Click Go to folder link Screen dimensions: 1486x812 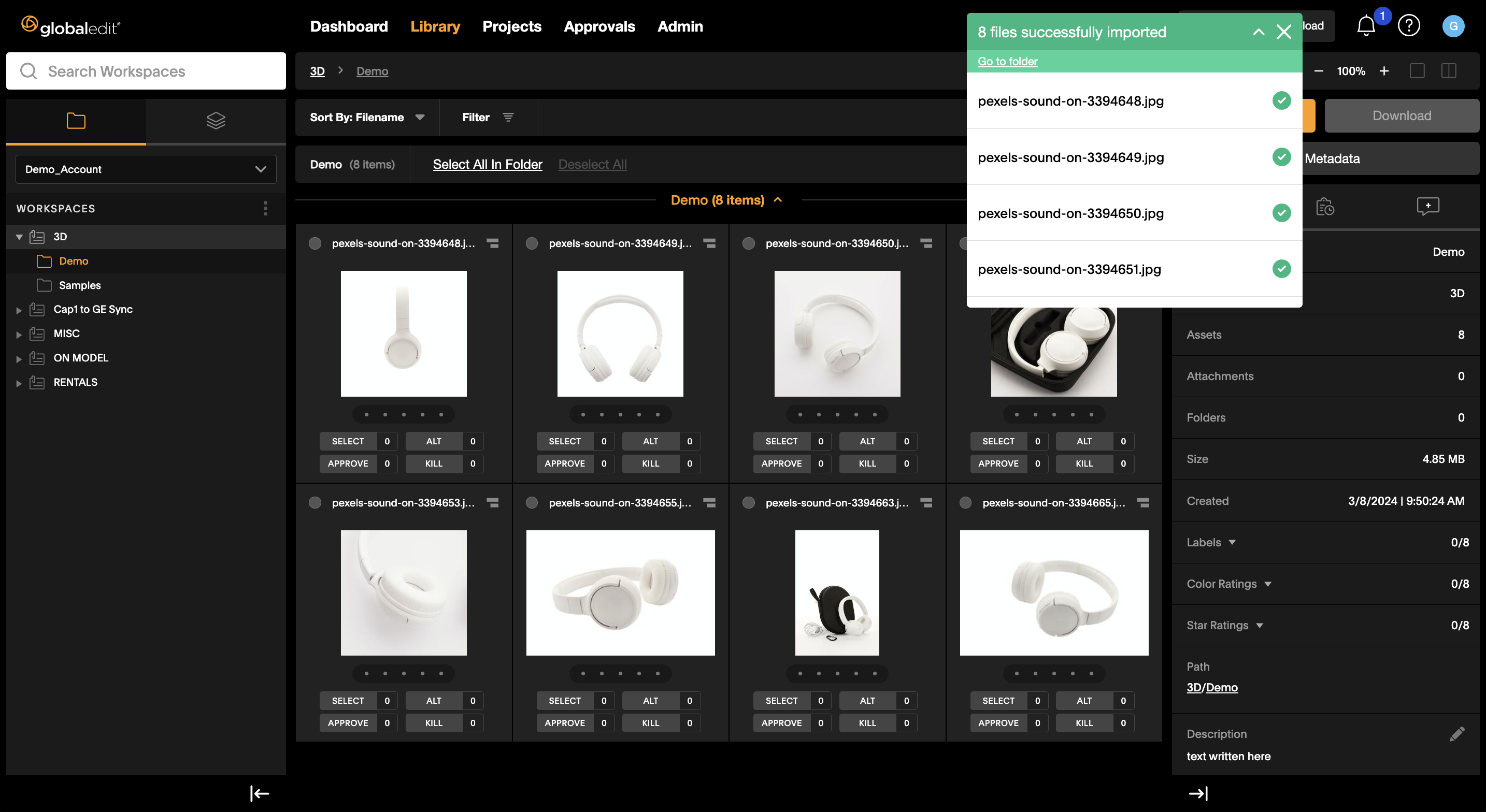pos(1007,61)
